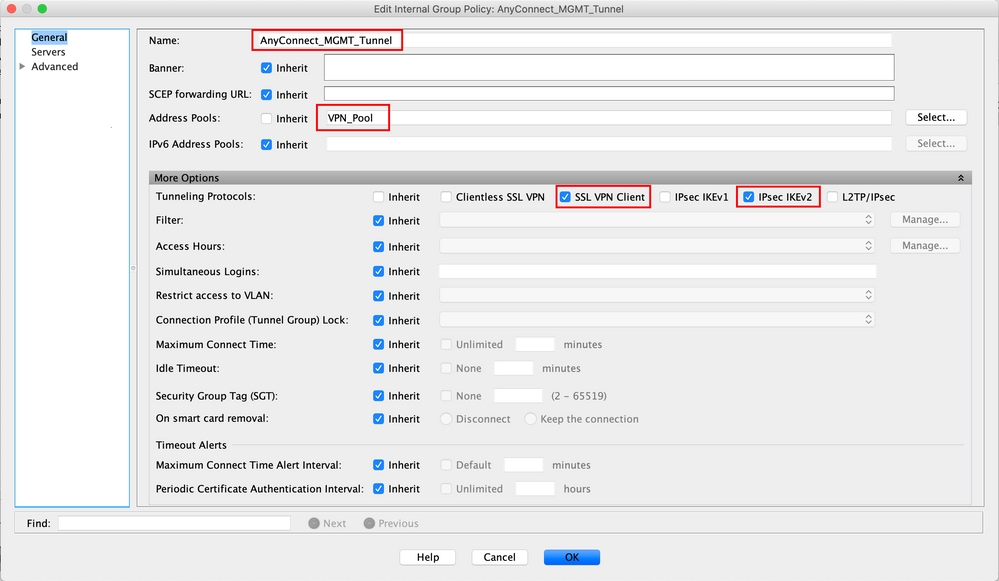Open the Access Hours dropdown

pos(657,246)
